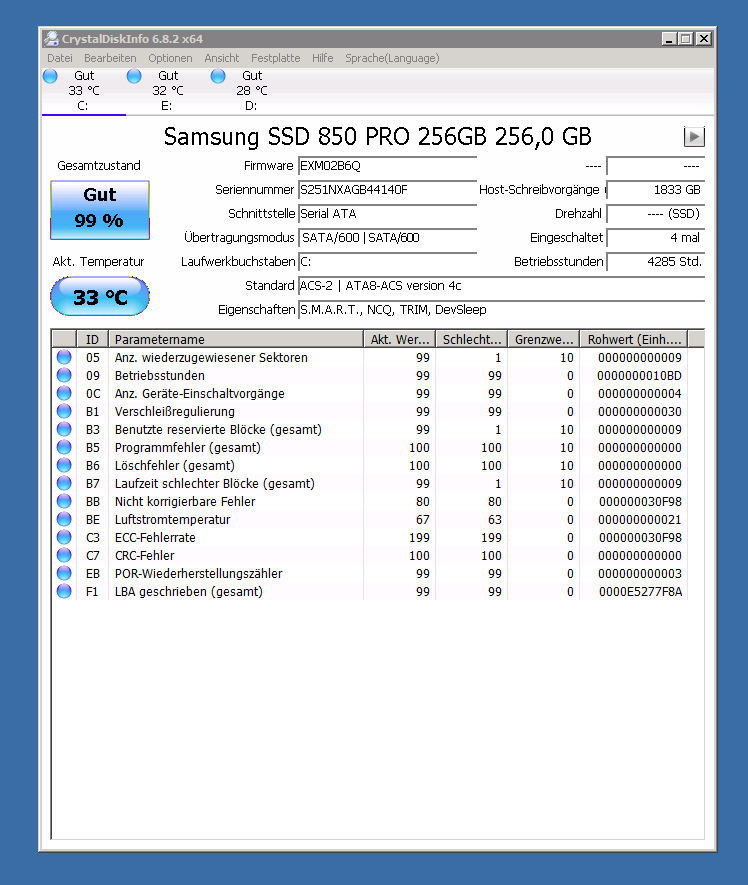The width and height of the screenshot is (748, 885).
Task: Click the Gut 99 % health status button
Action: click(x=100, y=210)
